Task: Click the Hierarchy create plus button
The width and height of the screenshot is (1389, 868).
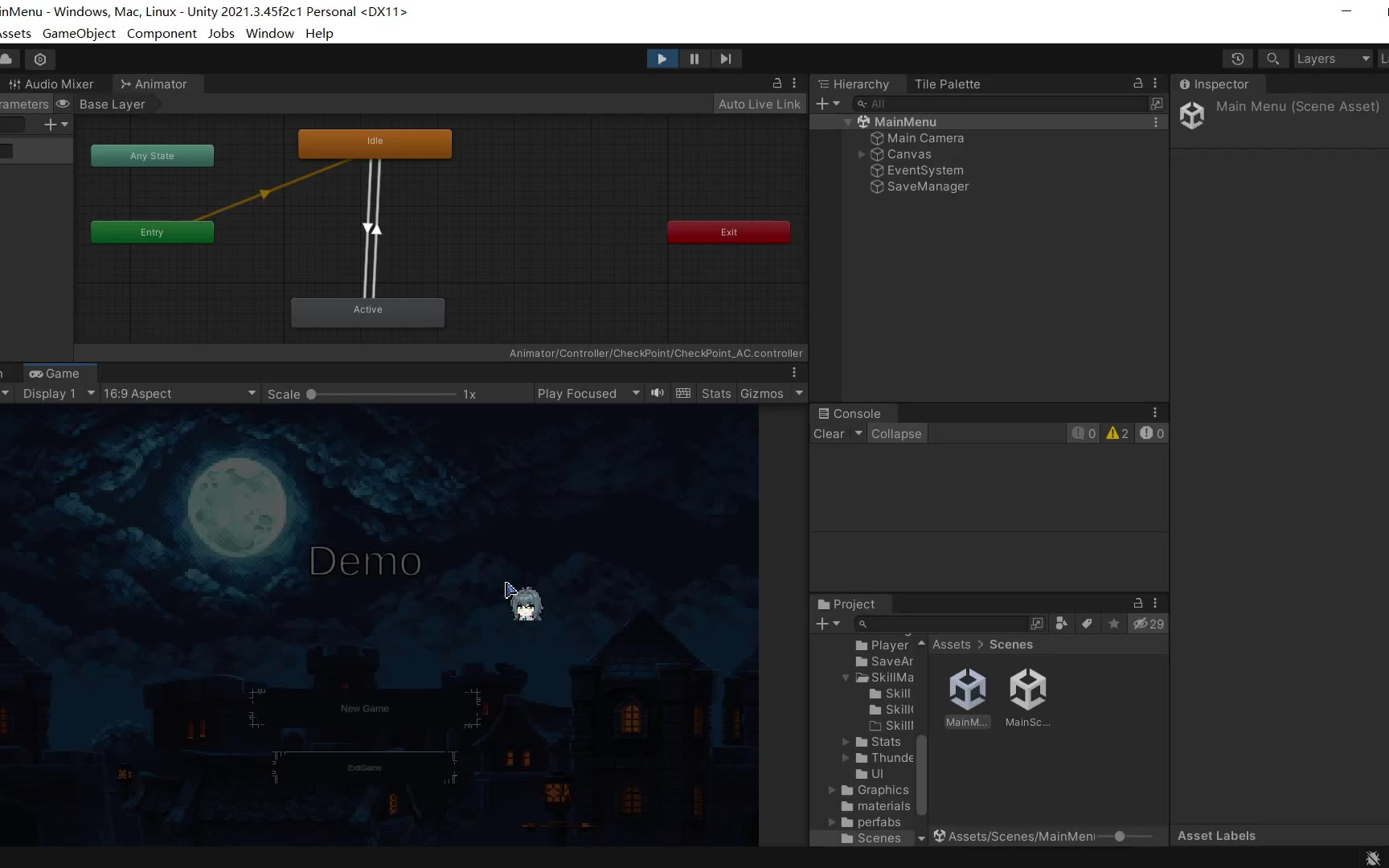Action: coord(827,104)
